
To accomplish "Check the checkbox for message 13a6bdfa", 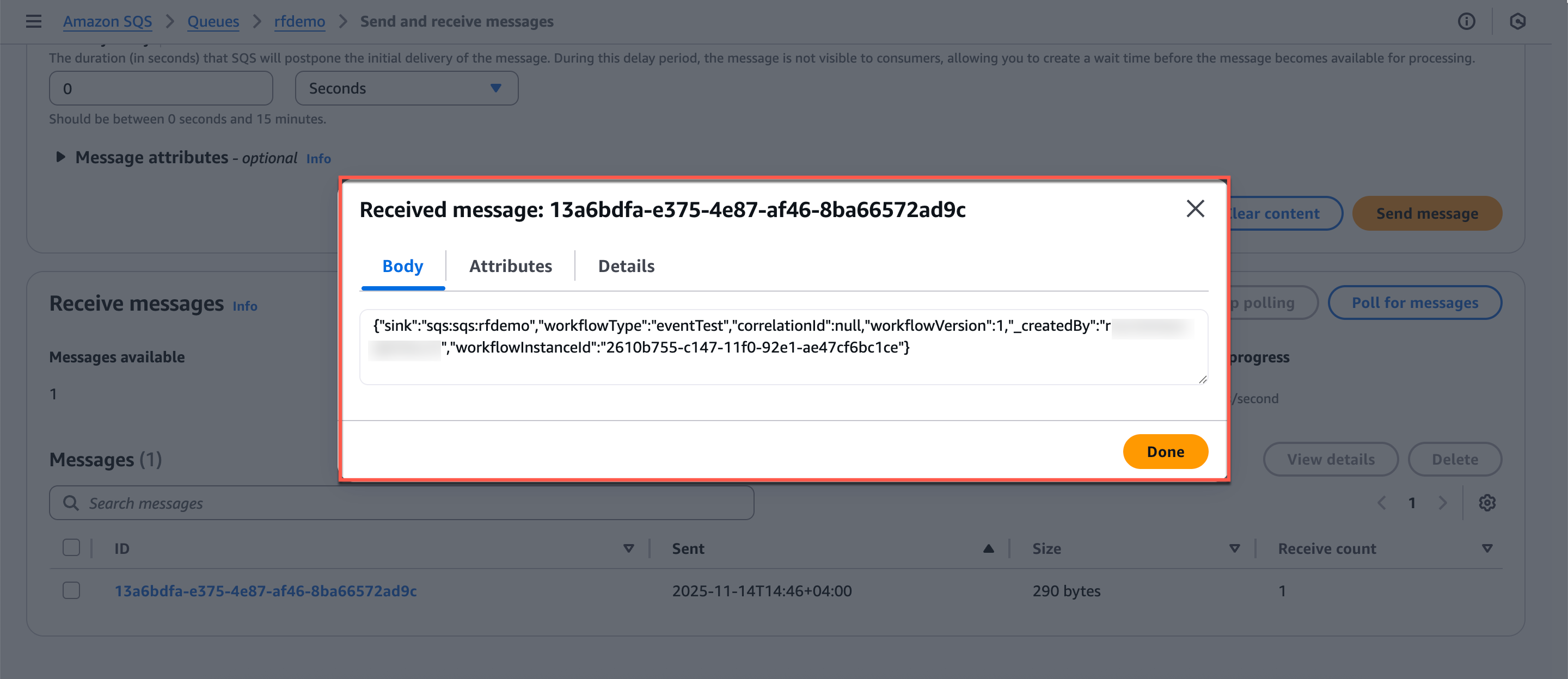I will point(71,590).
